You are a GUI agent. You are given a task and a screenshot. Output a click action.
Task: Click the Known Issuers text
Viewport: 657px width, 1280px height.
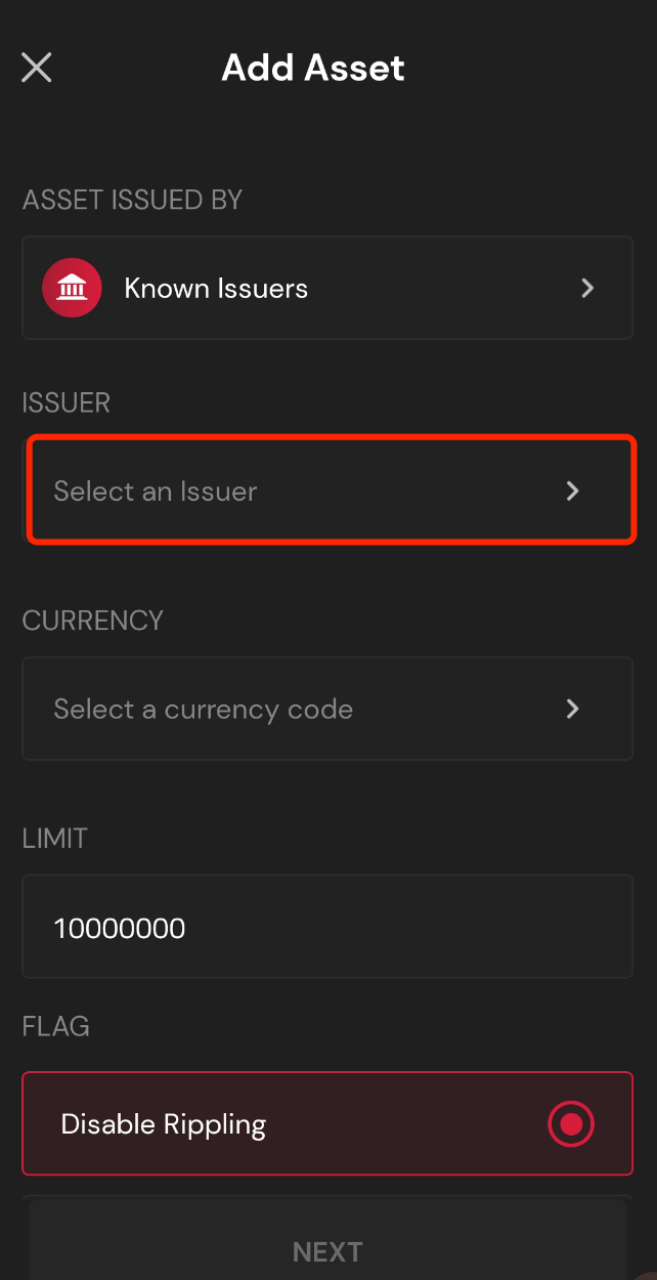(216, 288)
